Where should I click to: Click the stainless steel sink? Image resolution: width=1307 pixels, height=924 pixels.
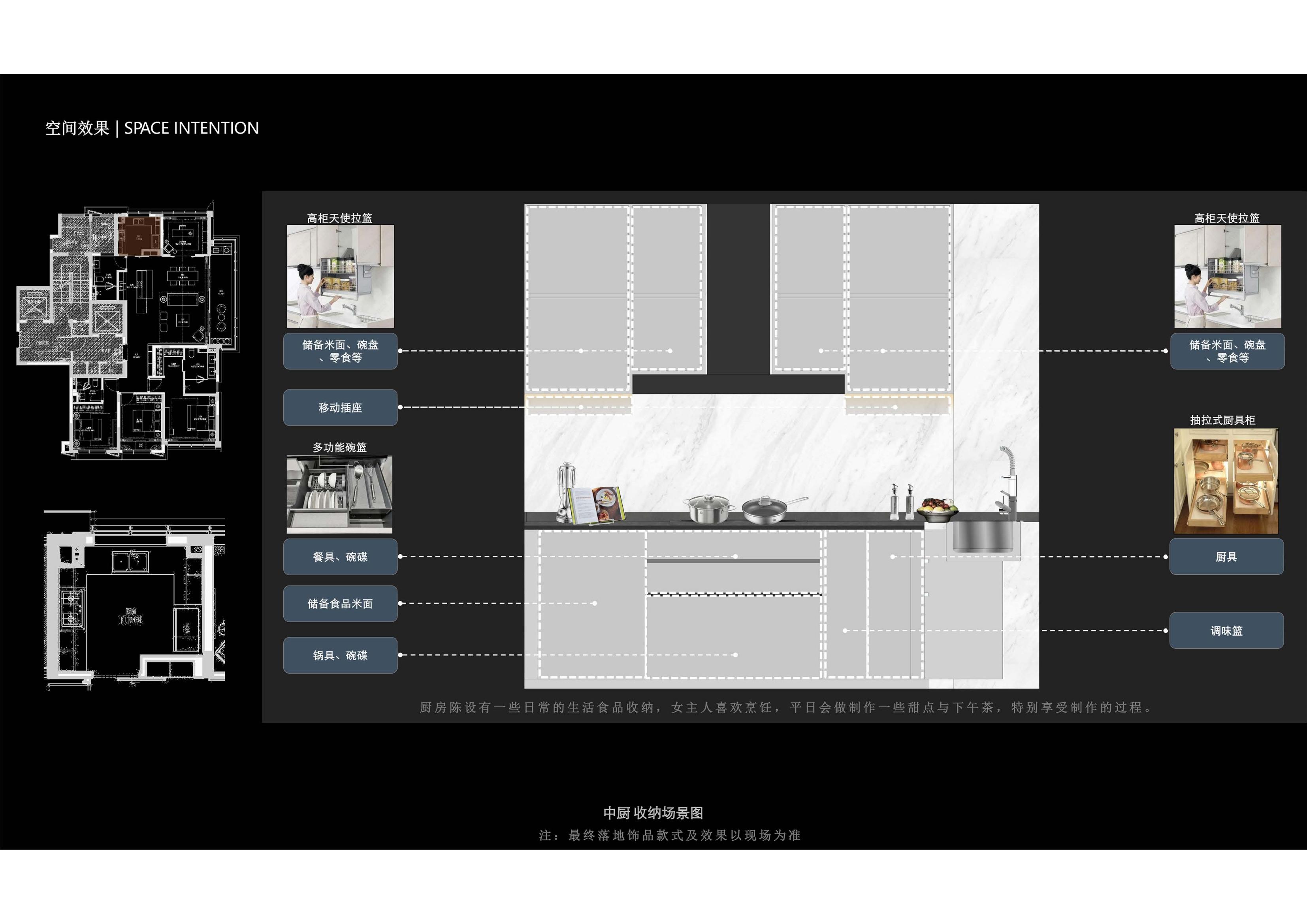[x=983, y=537]
